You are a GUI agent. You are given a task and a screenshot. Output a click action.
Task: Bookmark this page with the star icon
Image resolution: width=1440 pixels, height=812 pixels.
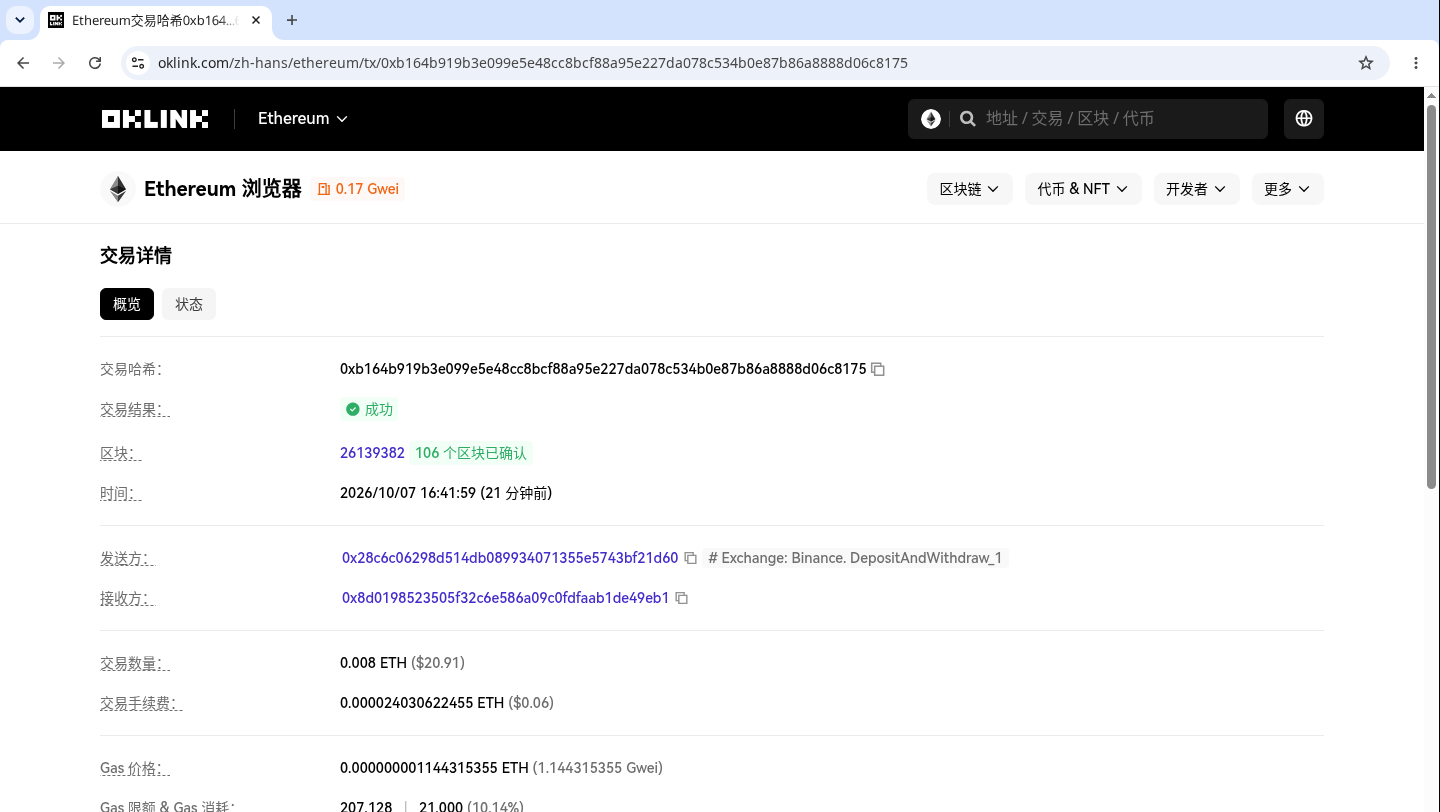pos(1366,63)
